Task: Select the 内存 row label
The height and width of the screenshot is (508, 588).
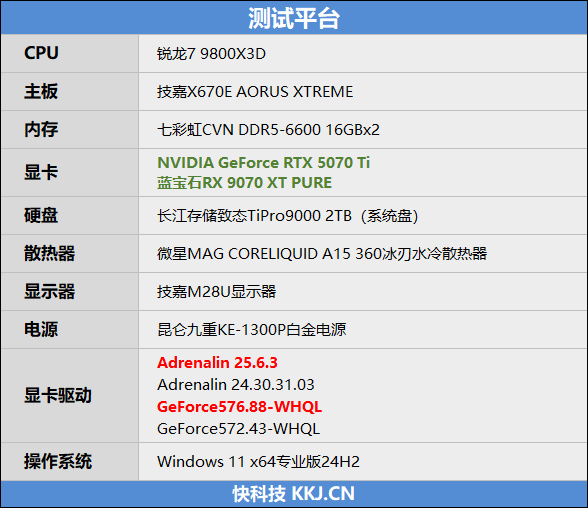Action: [x=41, y=129]
